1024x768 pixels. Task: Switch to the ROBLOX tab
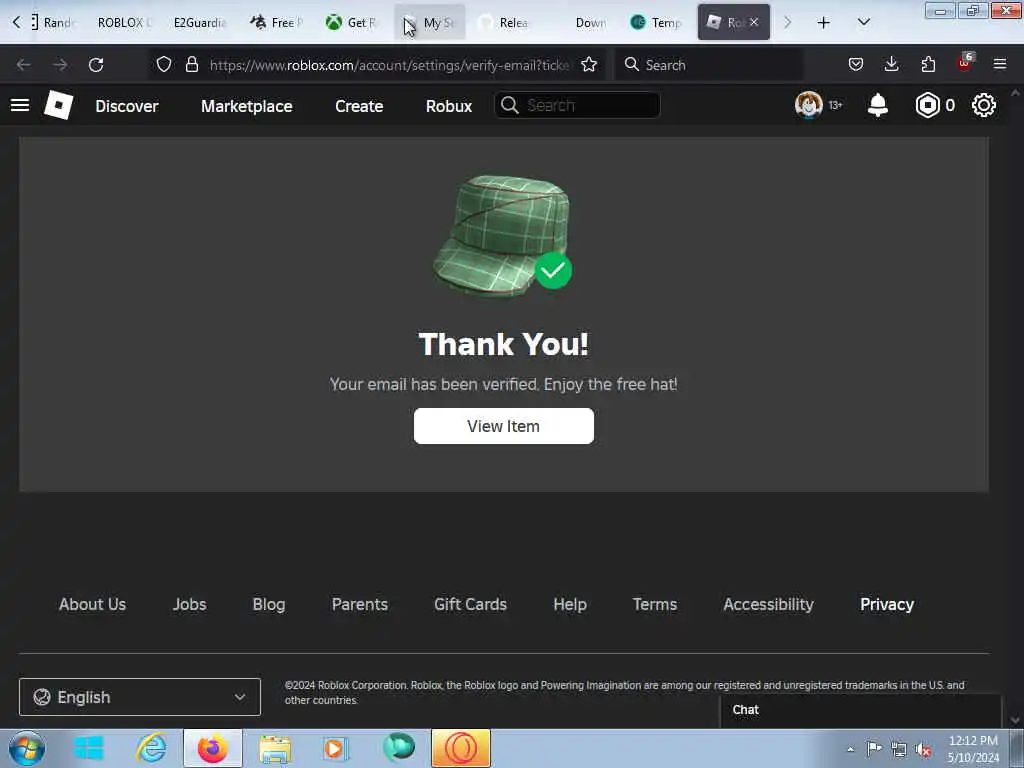(124, 23)
